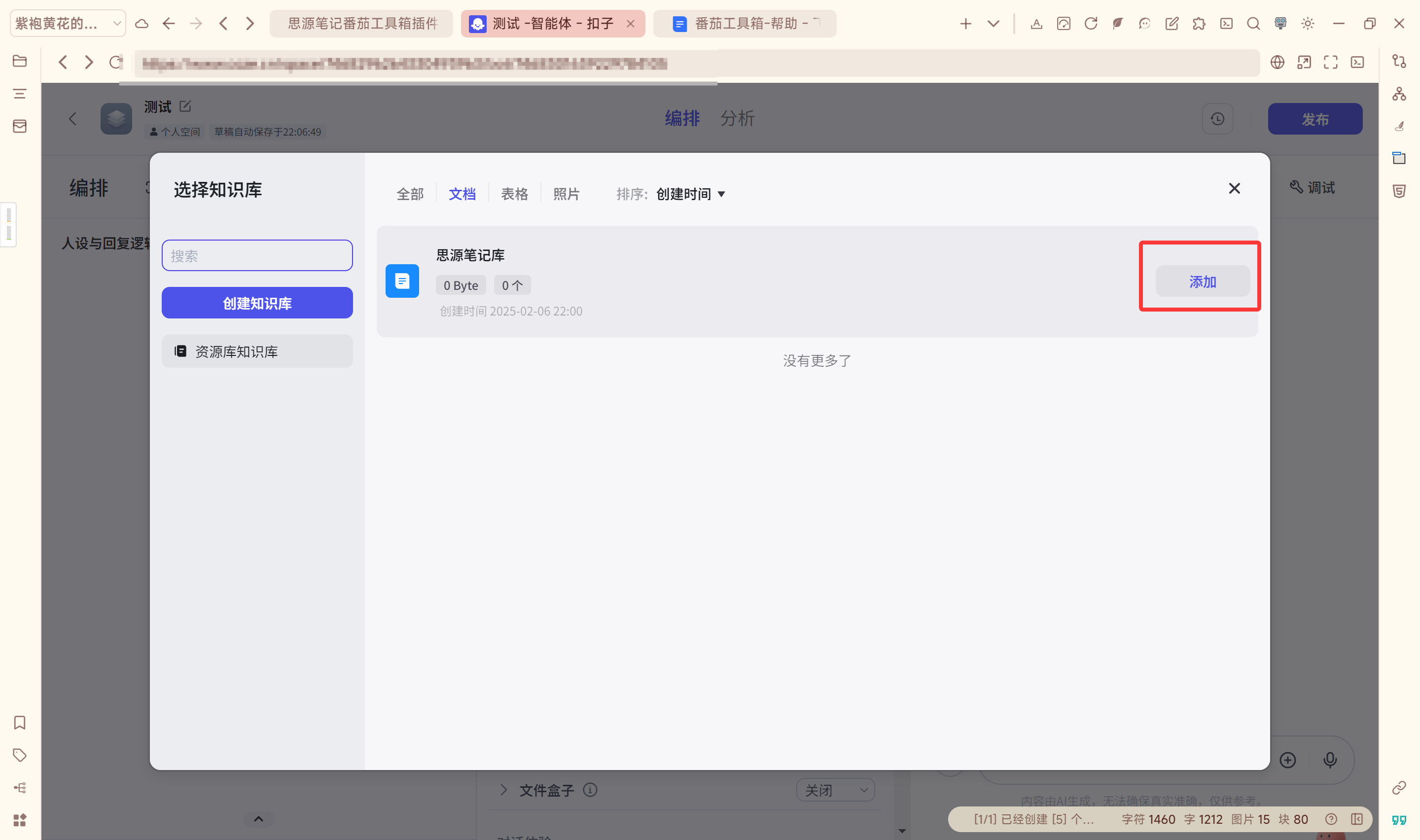Switch to the 全部 filter tab

click(x=410, y=194)
